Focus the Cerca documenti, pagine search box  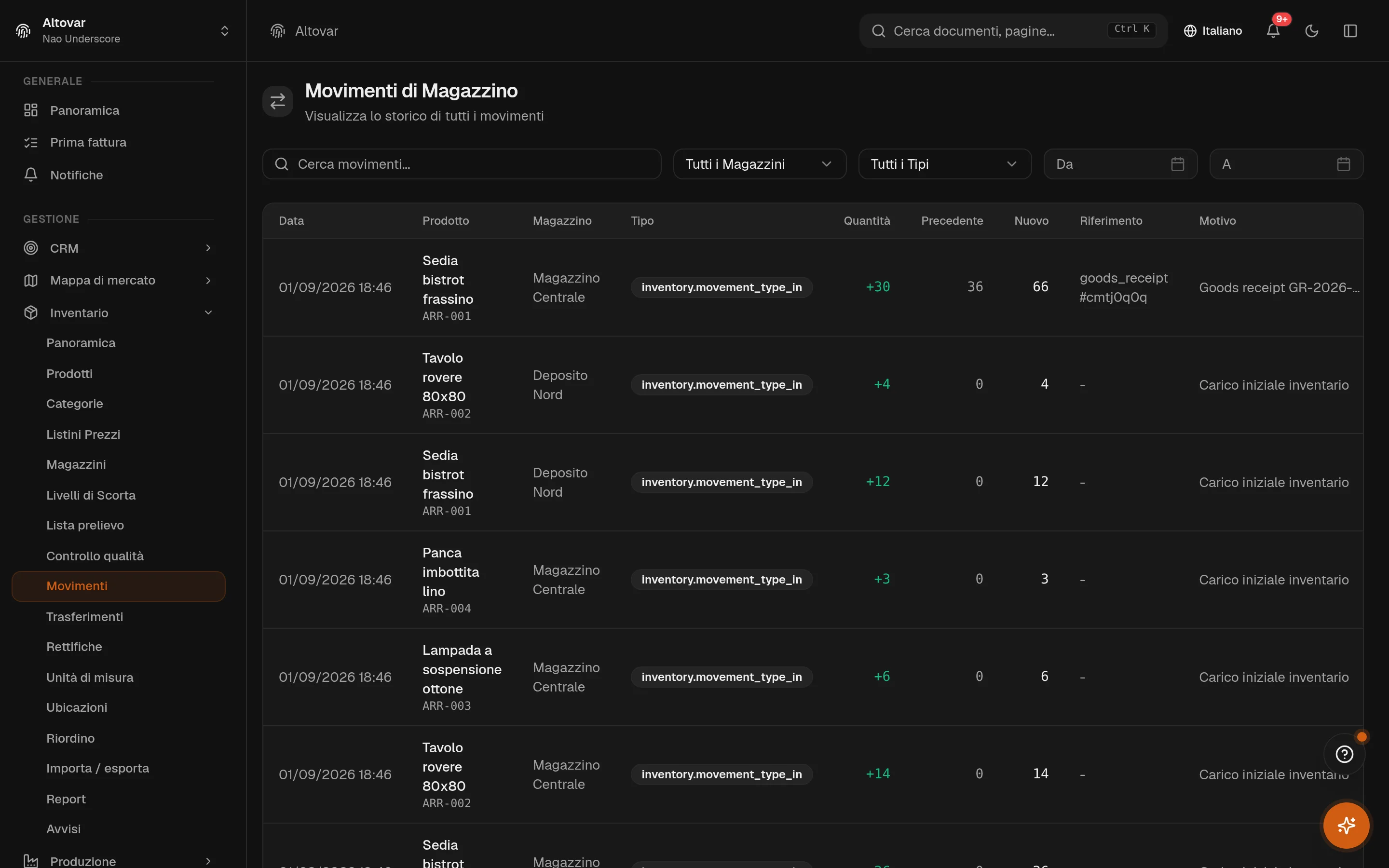pos(1013,31)
